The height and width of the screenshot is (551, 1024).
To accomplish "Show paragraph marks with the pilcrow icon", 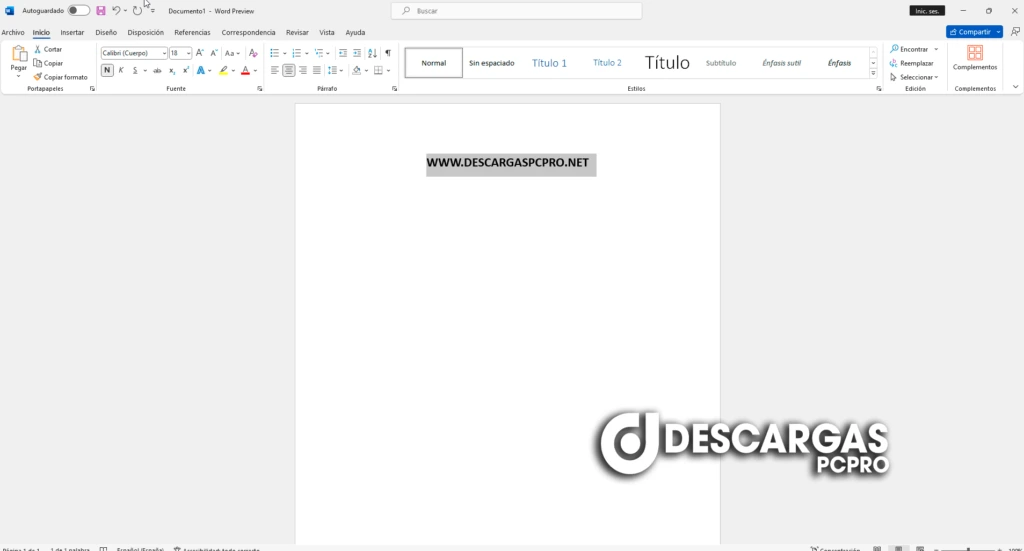I will click(387, 53).
